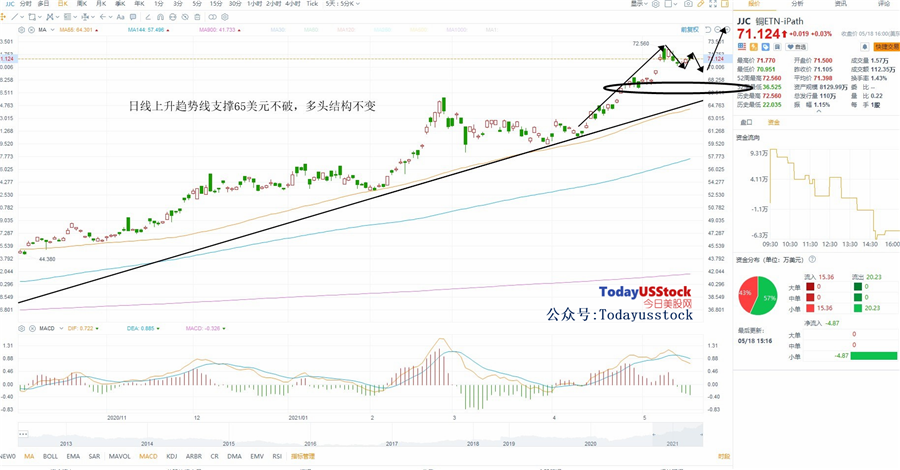Open the 分析 analysis tab
This screenshot has width=900, height=470.
tap(797, 4)
